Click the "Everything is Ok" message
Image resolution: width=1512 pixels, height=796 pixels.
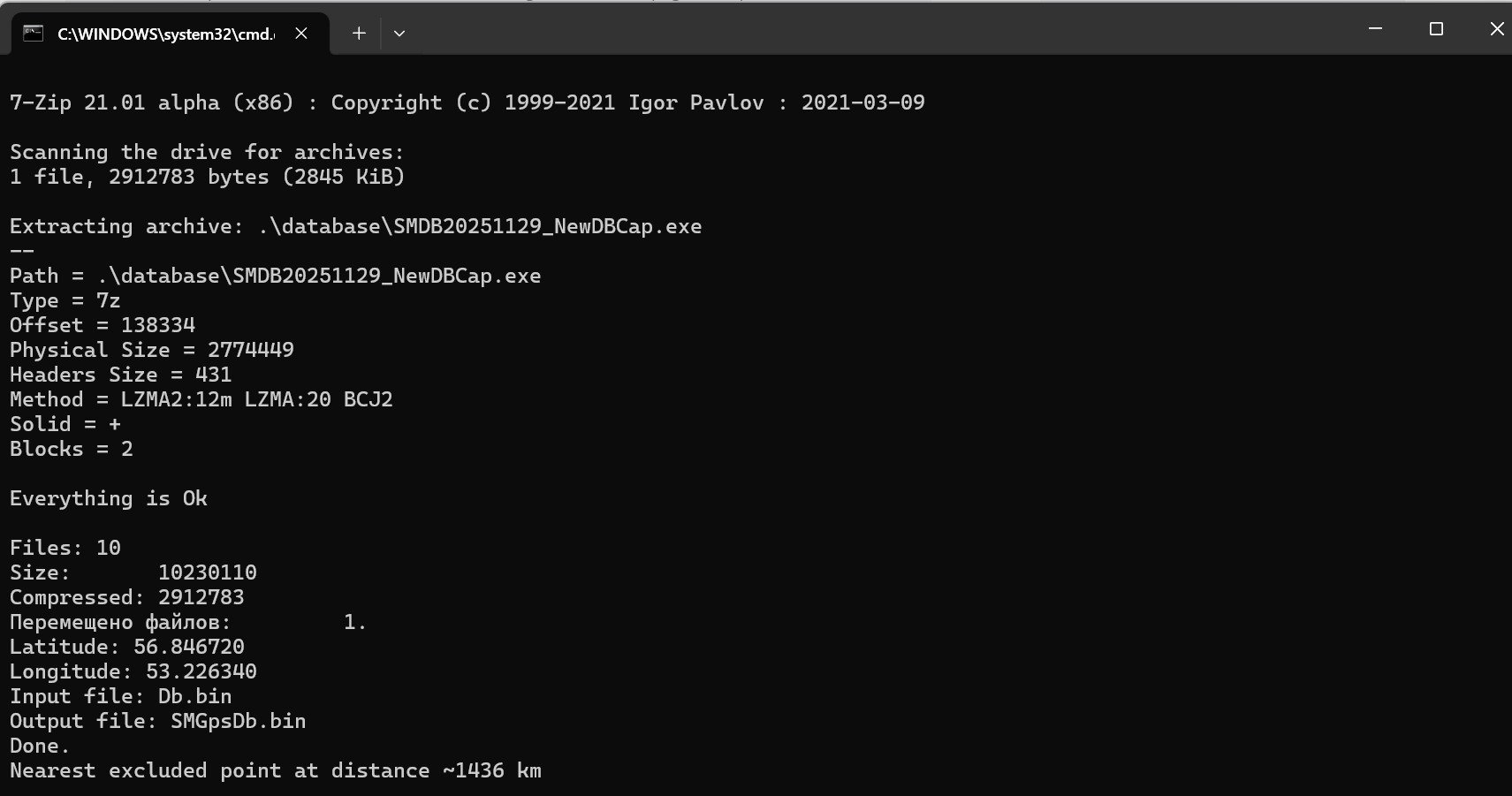tap(109, 498)
